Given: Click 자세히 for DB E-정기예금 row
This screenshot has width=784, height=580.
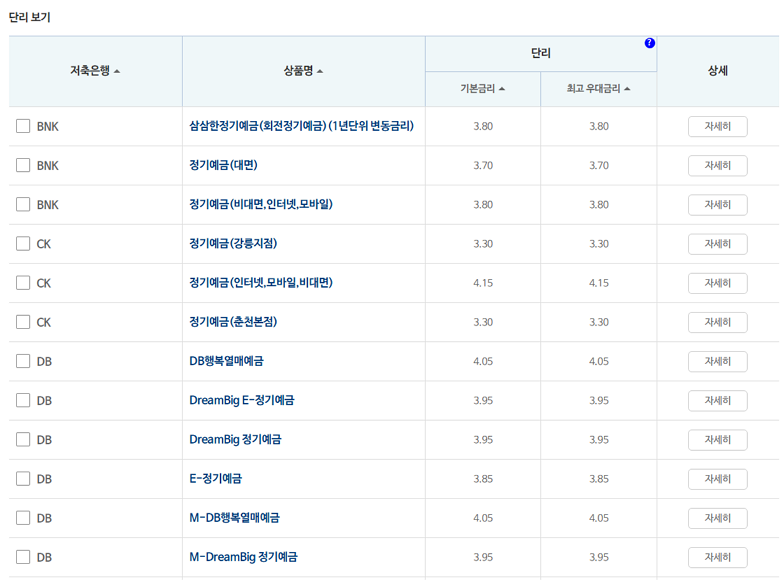Looking at the screenshot, I should click(718, 479).
